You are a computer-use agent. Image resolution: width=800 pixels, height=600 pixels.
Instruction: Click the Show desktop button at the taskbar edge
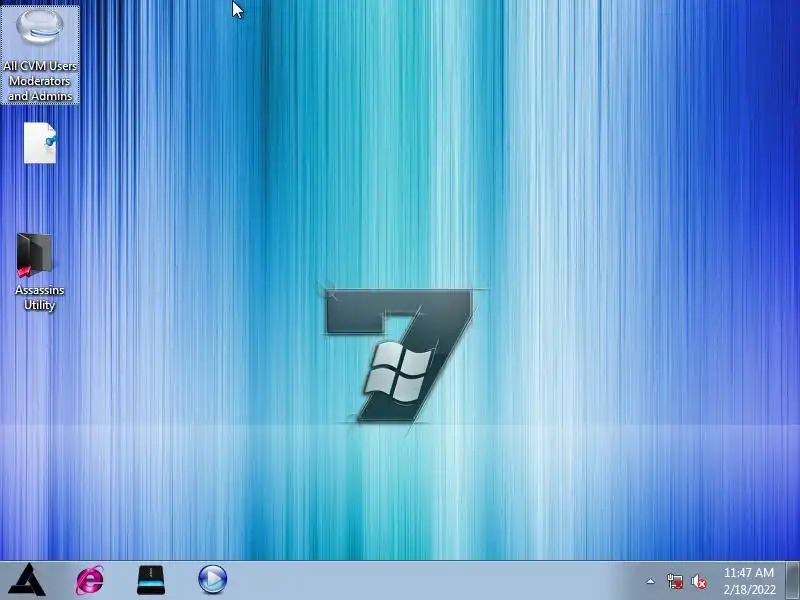[x=793, y=581]
